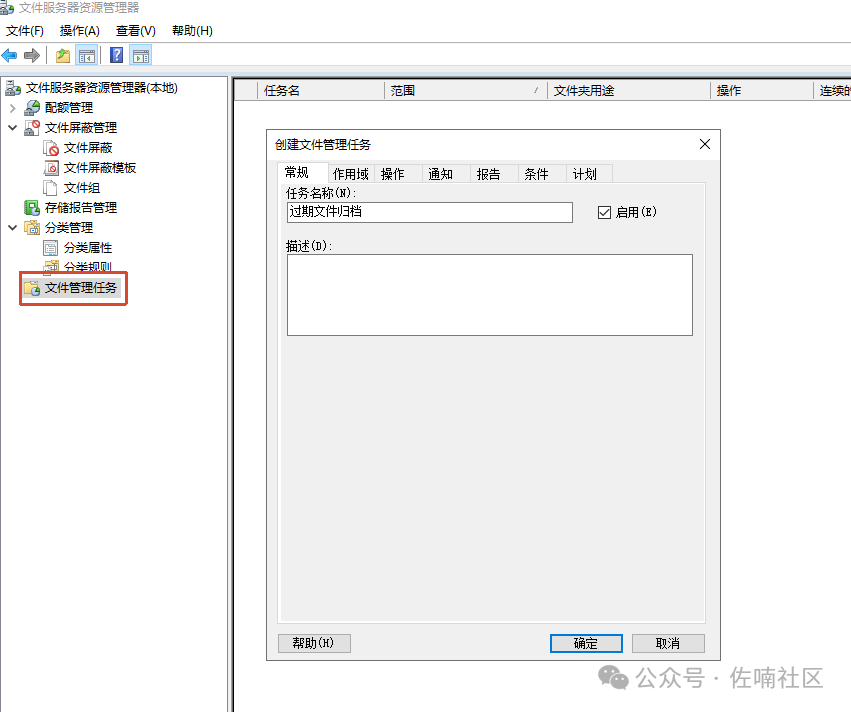The image size is (851, 712).
Task: Close the 创建文件管理任务 dialog
Action: click(705, 144)
